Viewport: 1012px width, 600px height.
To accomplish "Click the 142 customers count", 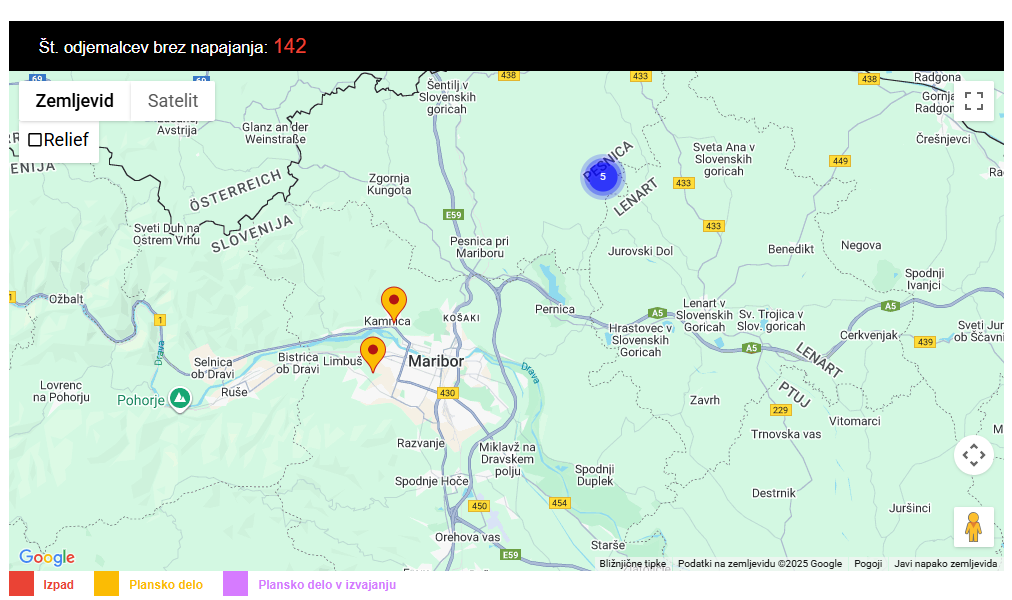I will 289,46.
